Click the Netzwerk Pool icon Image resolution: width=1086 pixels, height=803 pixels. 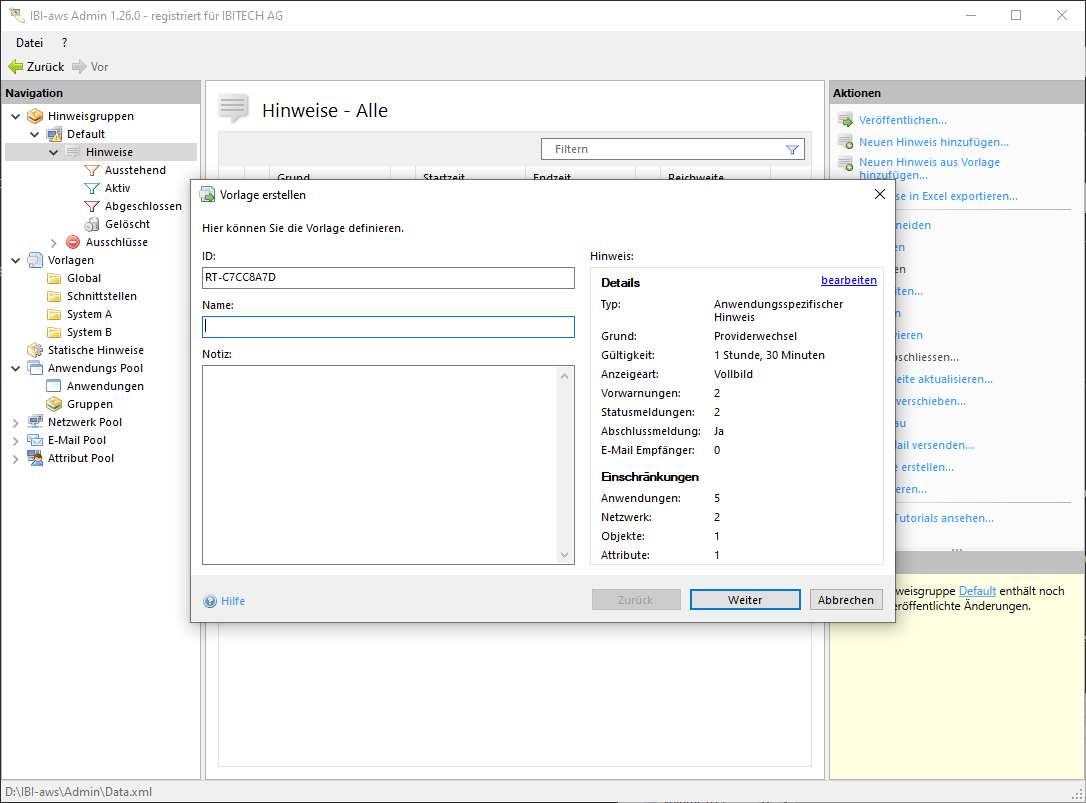click(x=36, y=422)
